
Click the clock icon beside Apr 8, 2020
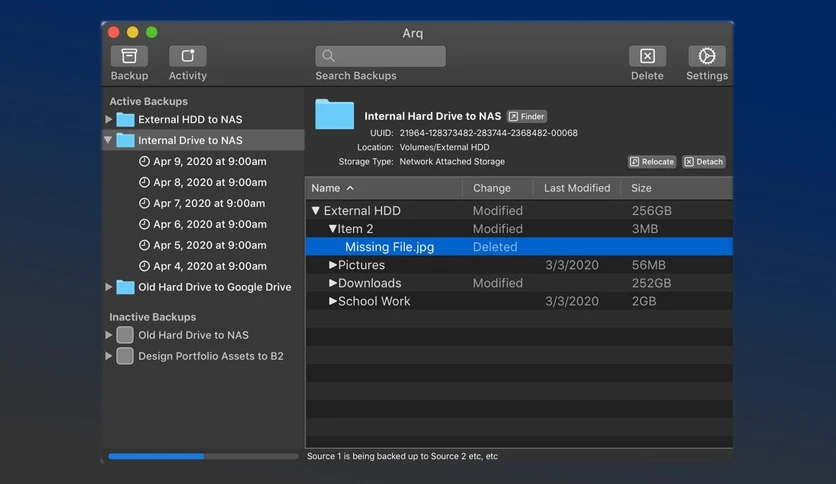(x=144, y=182)
